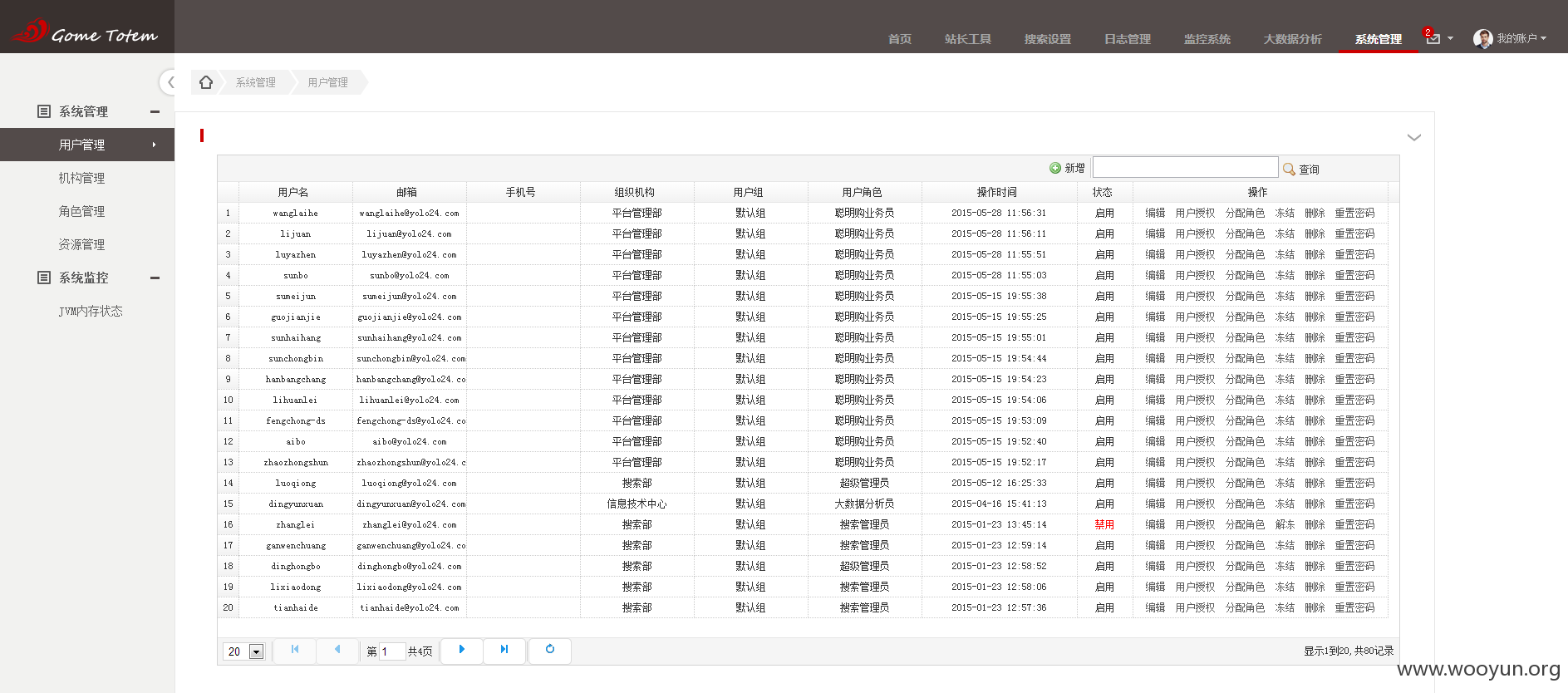
Task: Open the 我的账户 dropdown menu
Action: 1521,38
